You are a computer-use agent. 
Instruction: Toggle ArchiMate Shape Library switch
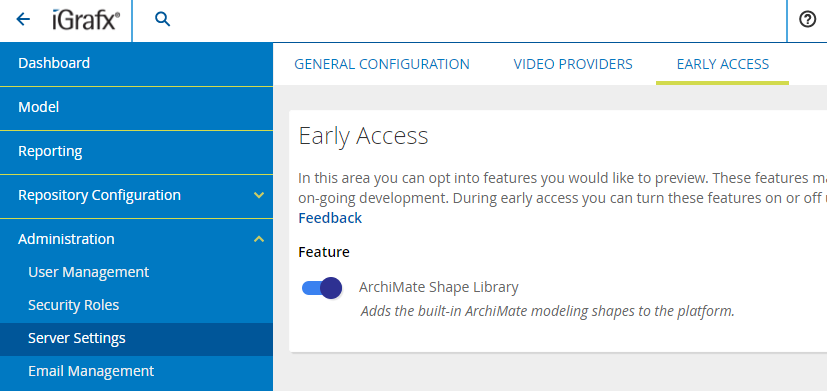click(322, 288)
